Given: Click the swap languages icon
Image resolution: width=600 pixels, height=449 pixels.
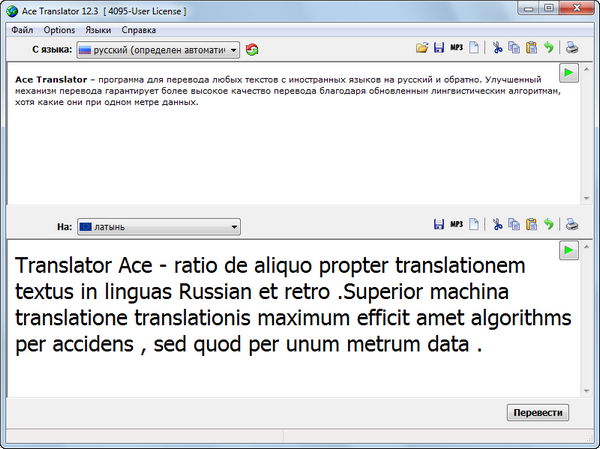Looking at the screenshot, I should point(252,48).
